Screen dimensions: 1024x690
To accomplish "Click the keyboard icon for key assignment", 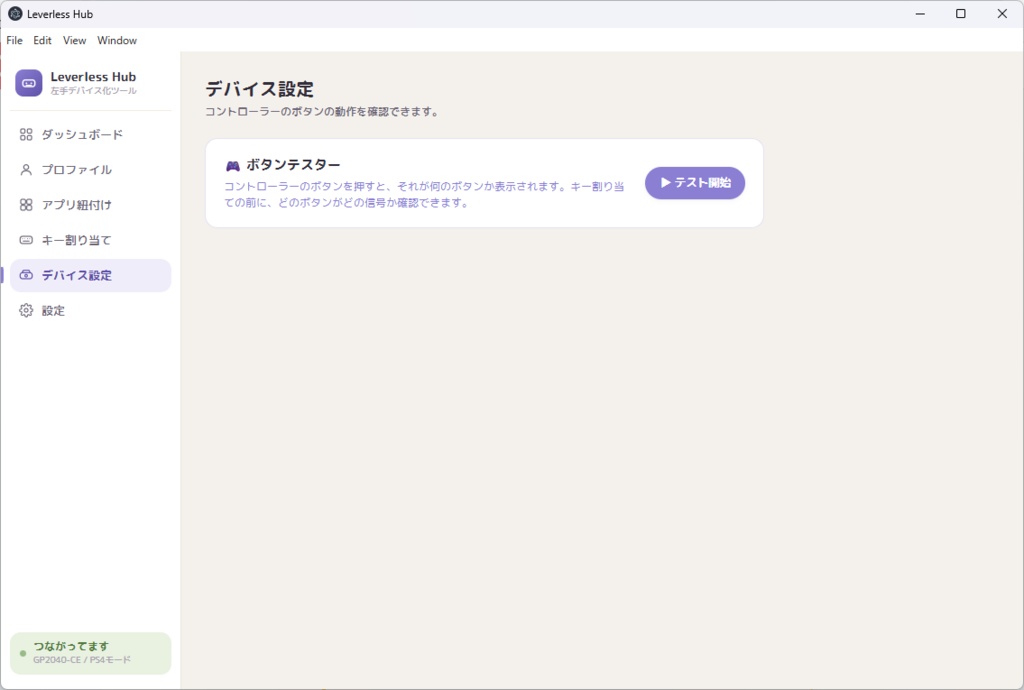I will coord(26,240).
